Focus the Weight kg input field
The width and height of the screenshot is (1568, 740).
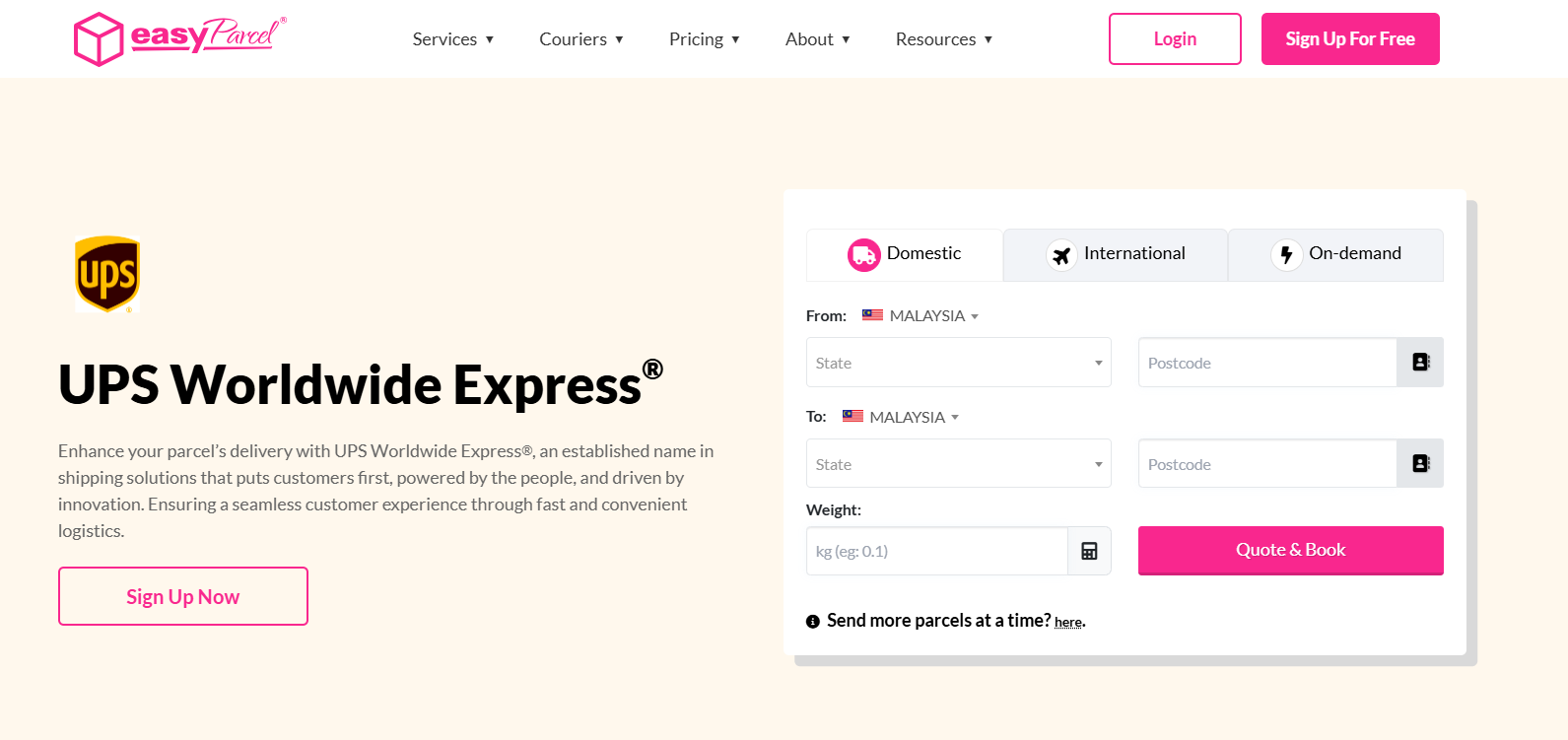937,551
